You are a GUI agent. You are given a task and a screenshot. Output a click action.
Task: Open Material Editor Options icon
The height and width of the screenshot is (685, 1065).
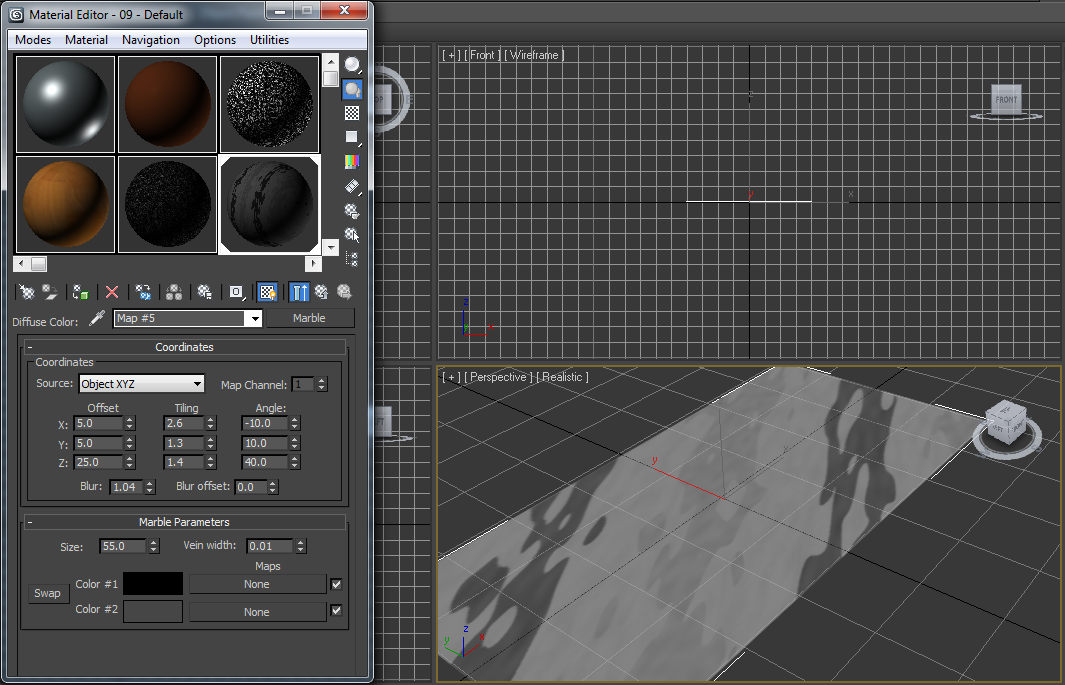point(353,211)
